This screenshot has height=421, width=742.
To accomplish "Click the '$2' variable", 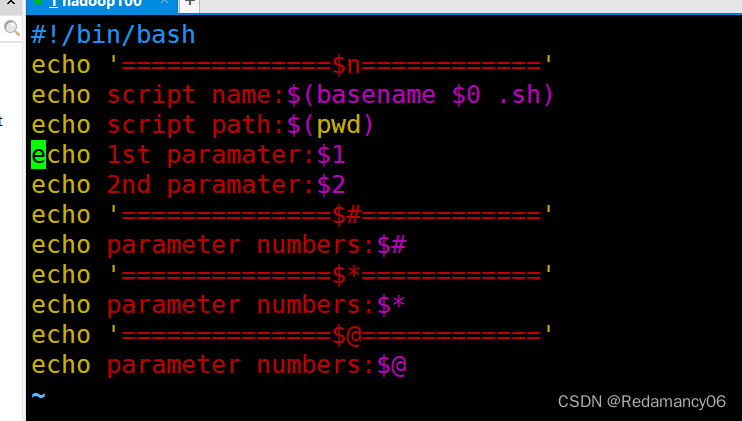I will (x=331, y=185).
